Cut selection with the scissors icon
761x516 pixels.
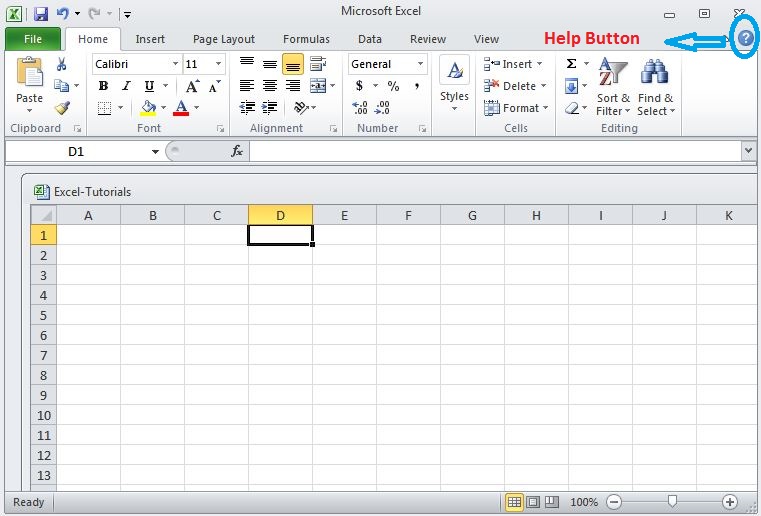(62, 64)
